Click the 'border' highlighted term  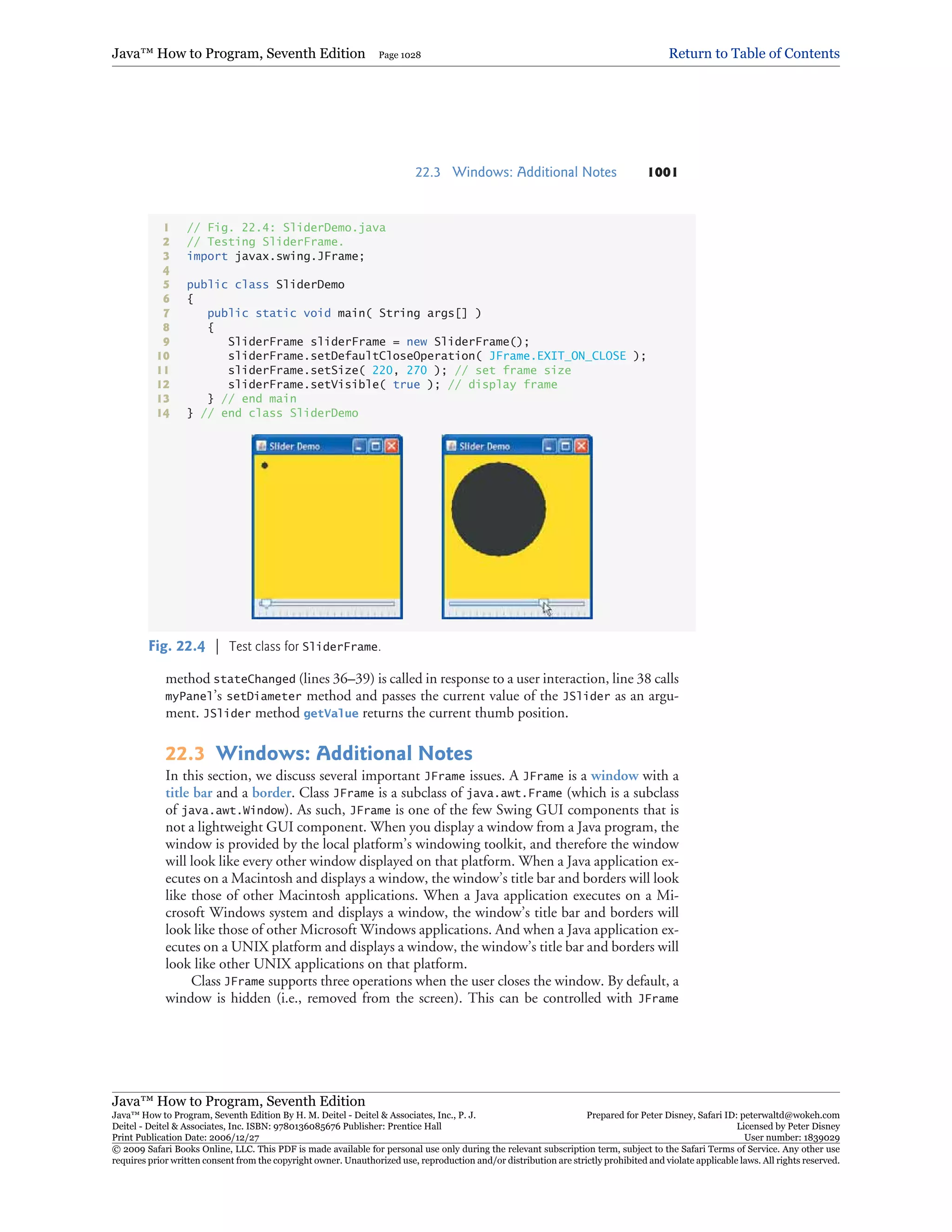pos(271,793)
